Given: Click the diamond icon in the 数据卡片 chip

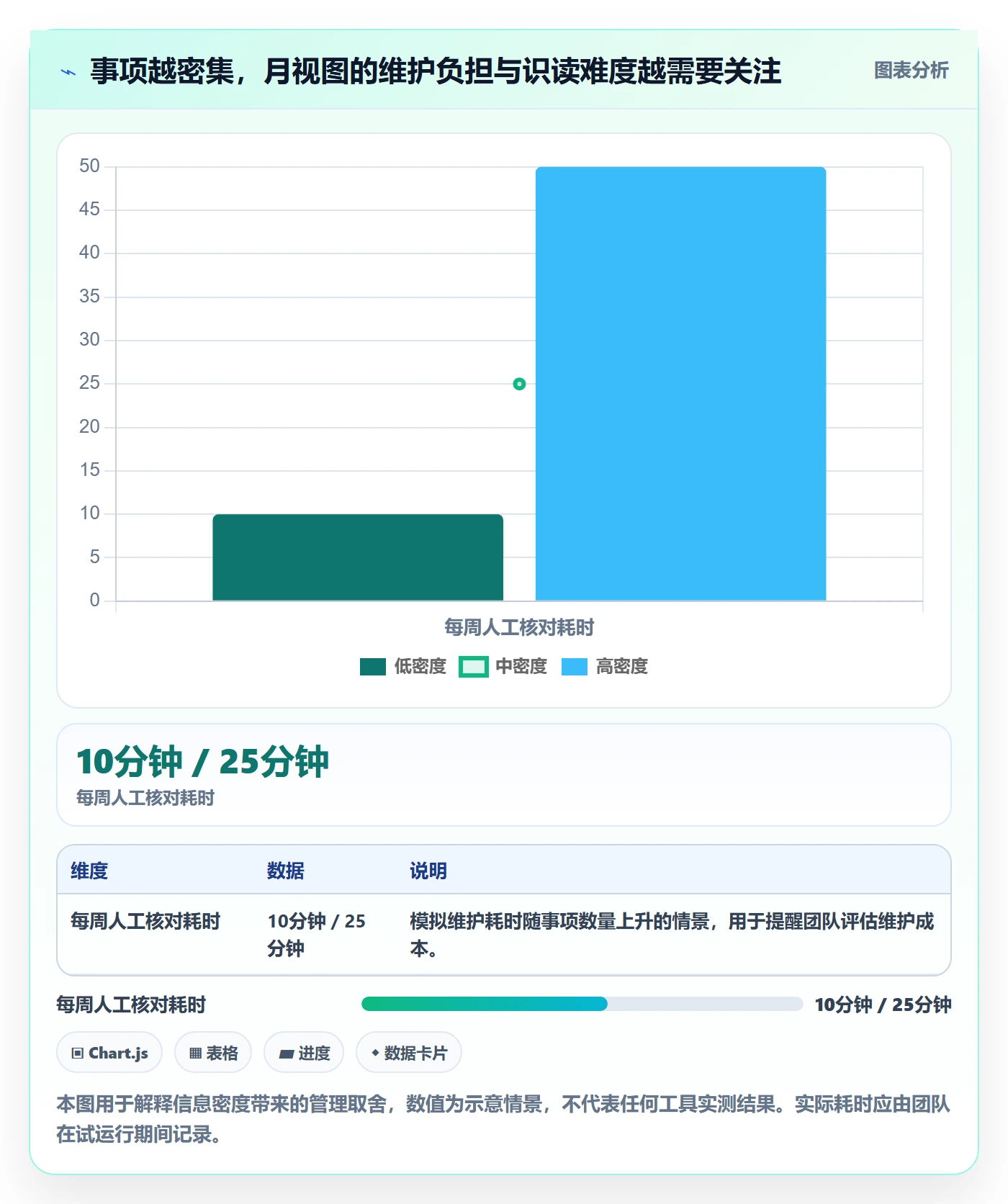Looking at the screenshot, I should pos(375,1053).
